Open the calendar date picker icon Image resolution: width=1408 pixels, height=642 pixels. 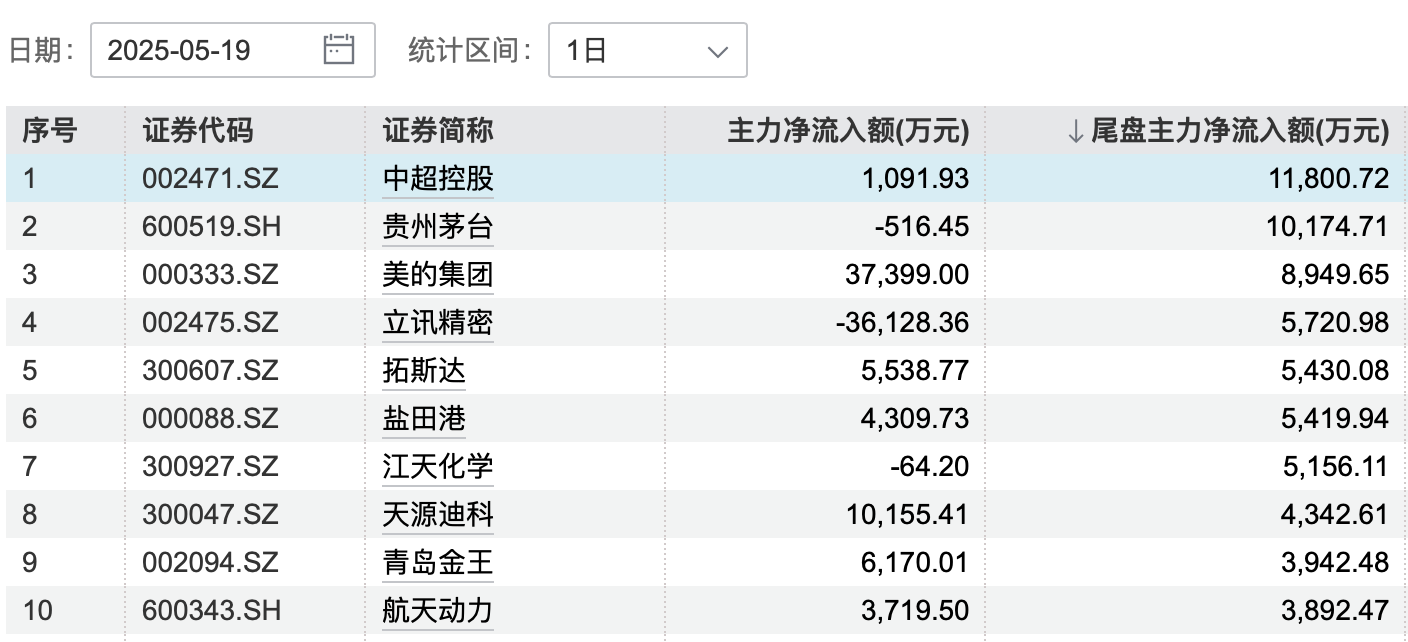(x=339, y=49)
